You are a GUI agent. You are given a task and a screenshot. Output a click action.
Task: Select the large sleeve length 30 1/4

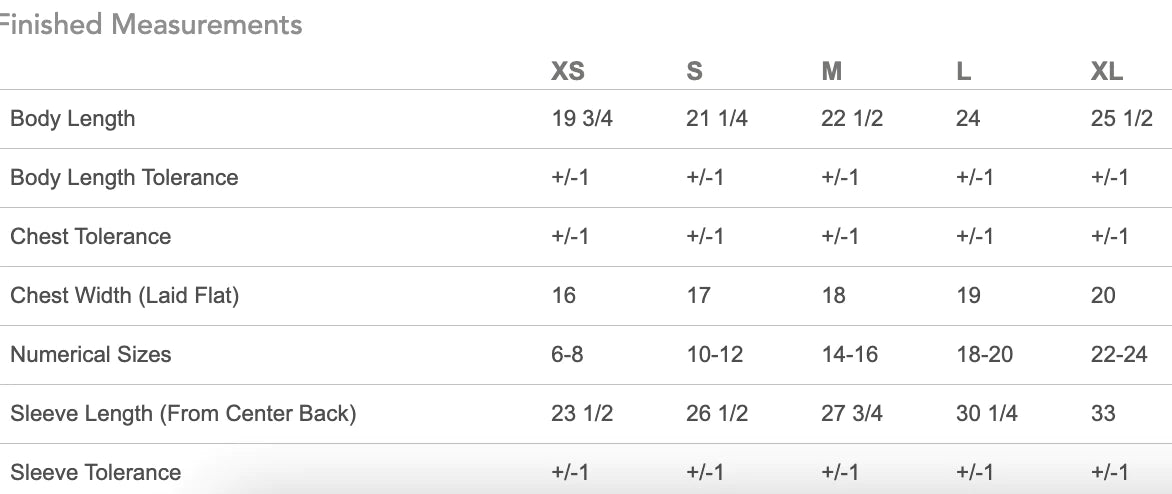(x=987, y=414)
